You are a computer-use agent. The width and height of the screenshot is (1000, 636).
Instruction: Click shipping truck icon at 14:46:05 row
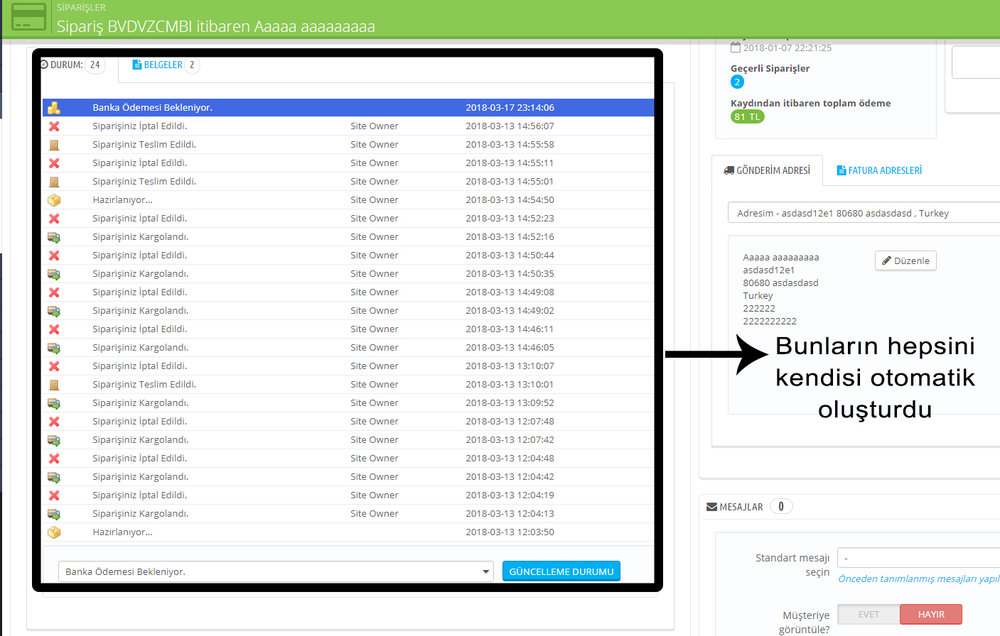pos(54,348)
